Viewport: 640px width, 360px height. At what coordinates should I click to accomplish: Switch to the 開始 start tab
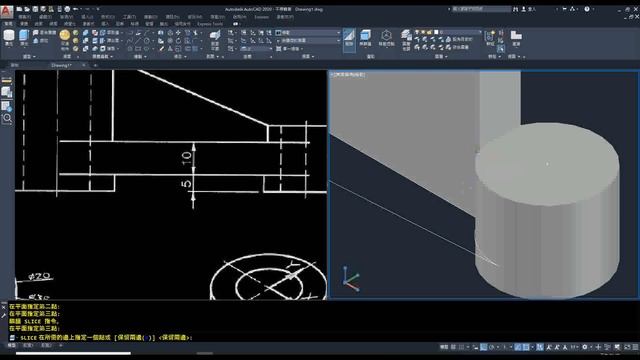pos(15,65)
